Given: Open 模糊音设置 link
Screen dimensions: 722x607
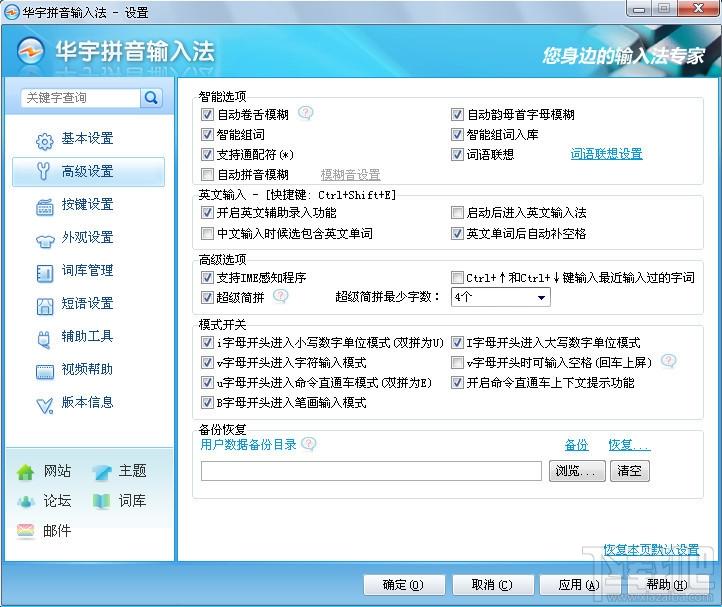Looking at the screenshot, I should click(x=350, y=175).
